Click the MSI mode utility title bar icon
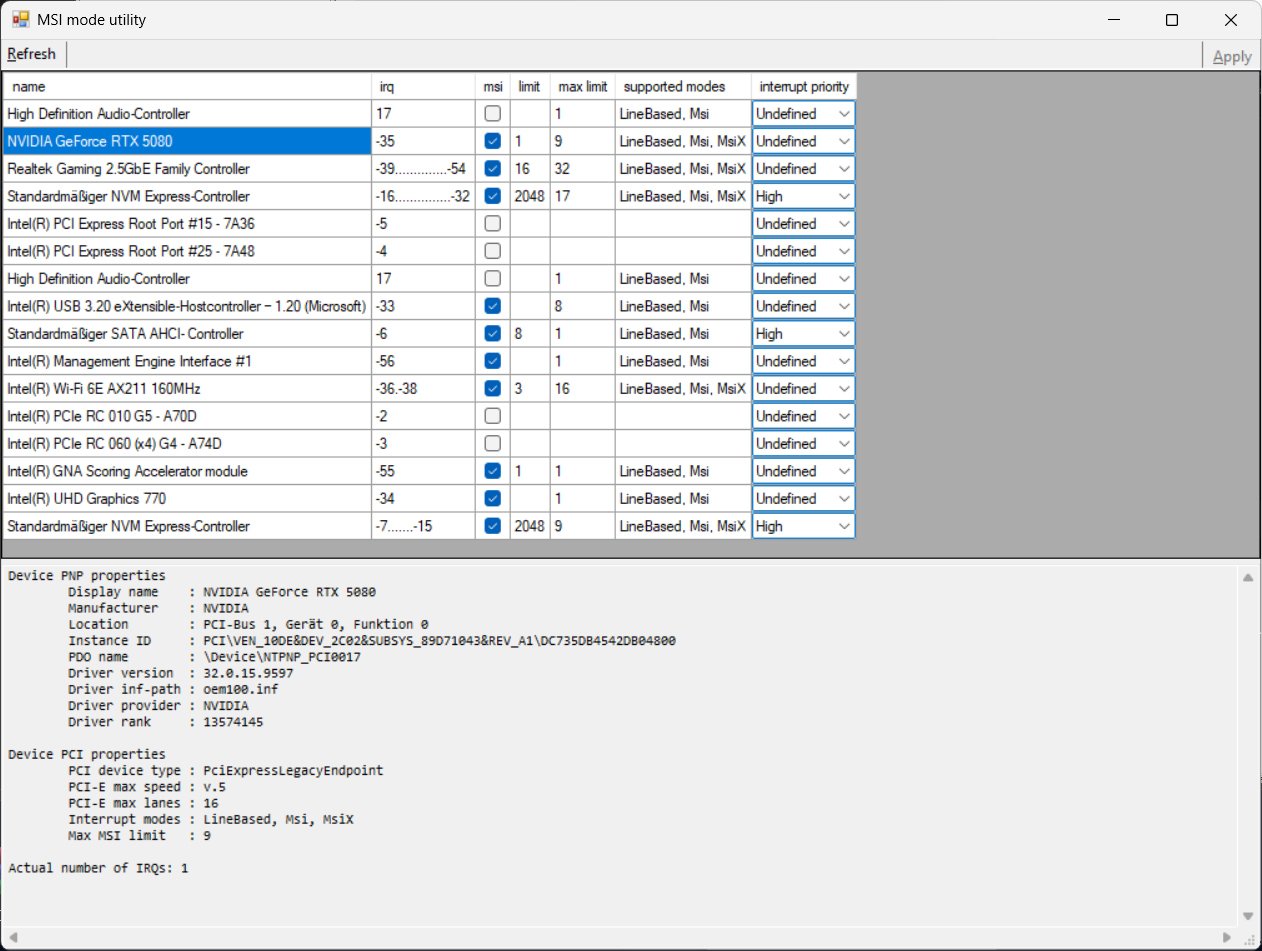The image size is (1262, 951). (20, 19)
